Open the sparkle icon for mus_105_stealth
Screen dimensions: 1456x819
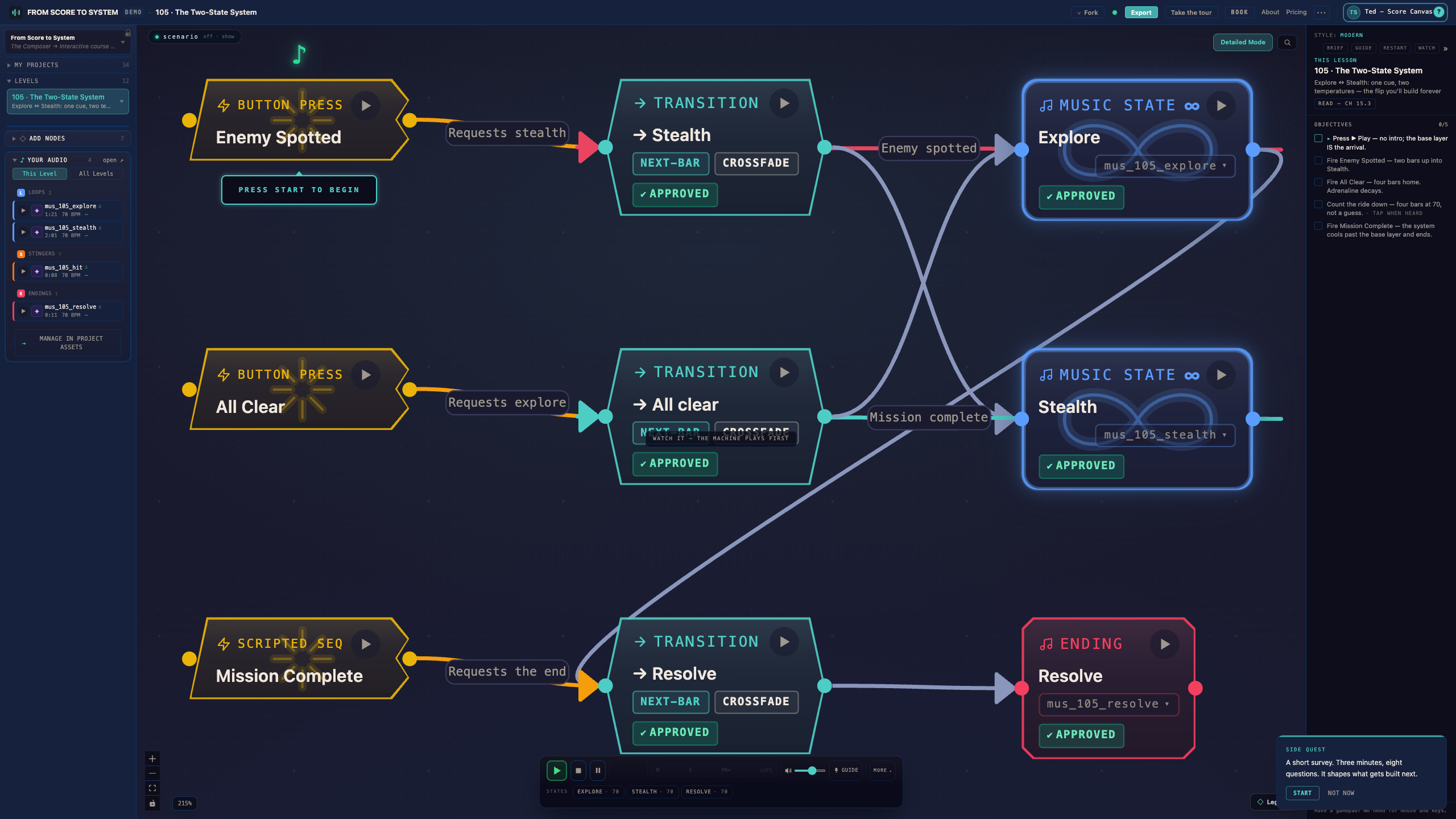(x=36, y=232)
